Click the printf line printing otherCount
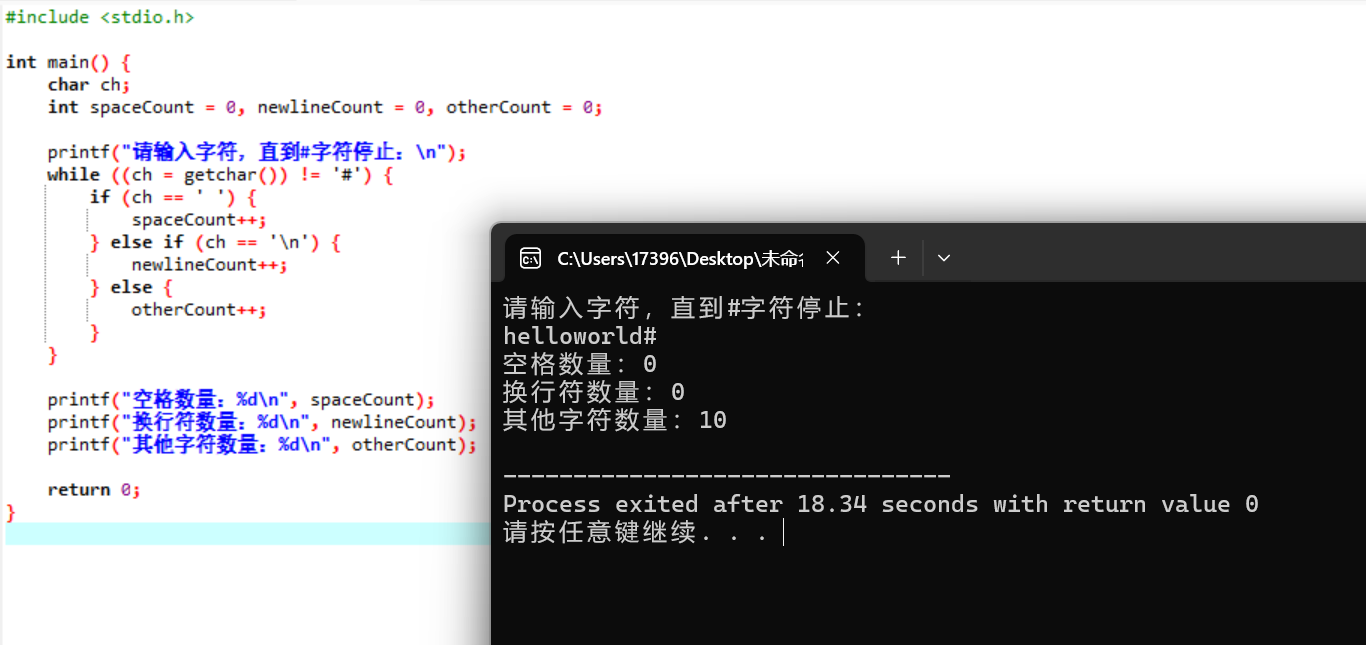This screenshot has height=645, width=1366. click(x=262, y=445)
